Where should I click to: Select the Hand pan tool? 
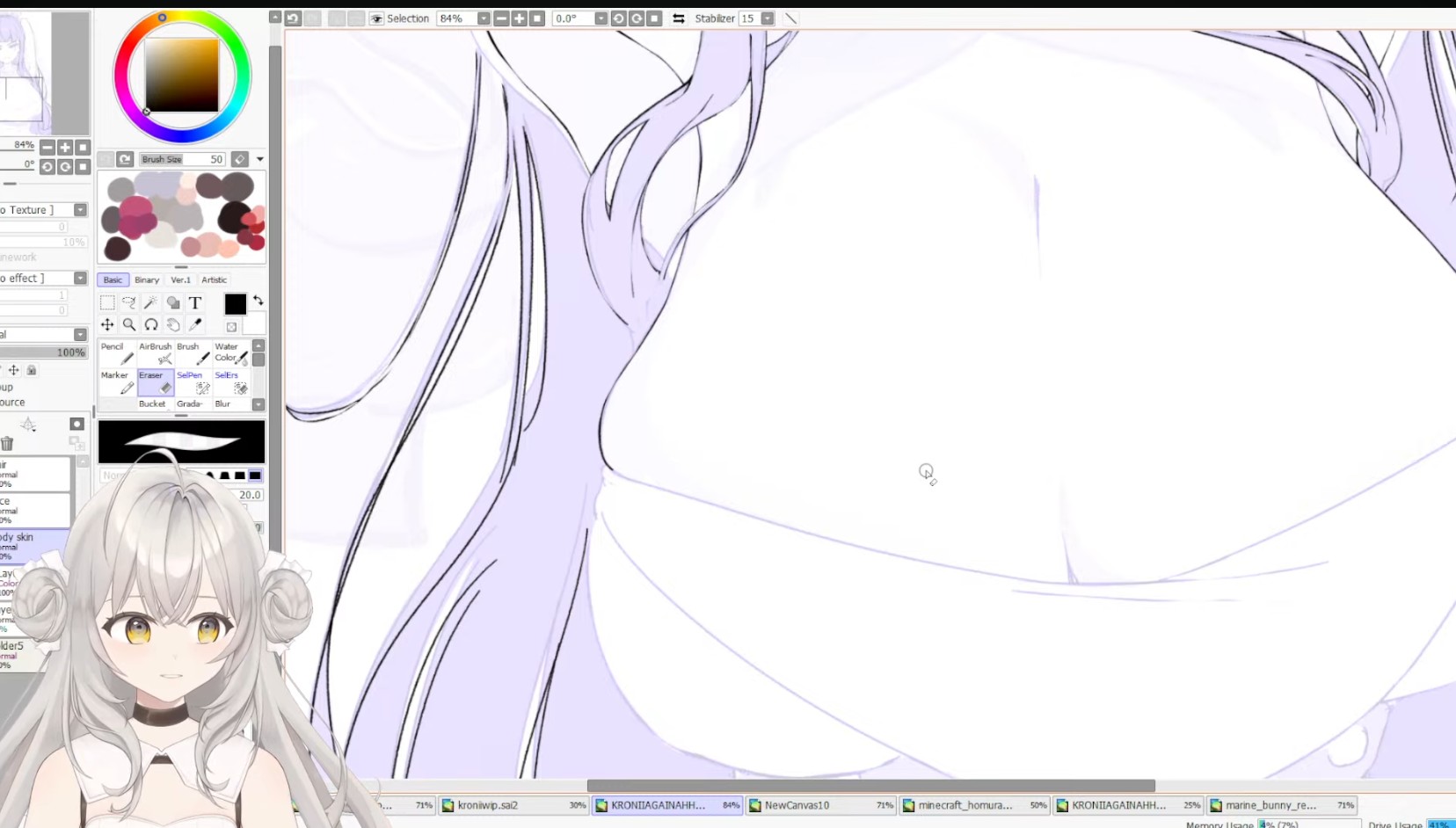click(x=173, y=324)
